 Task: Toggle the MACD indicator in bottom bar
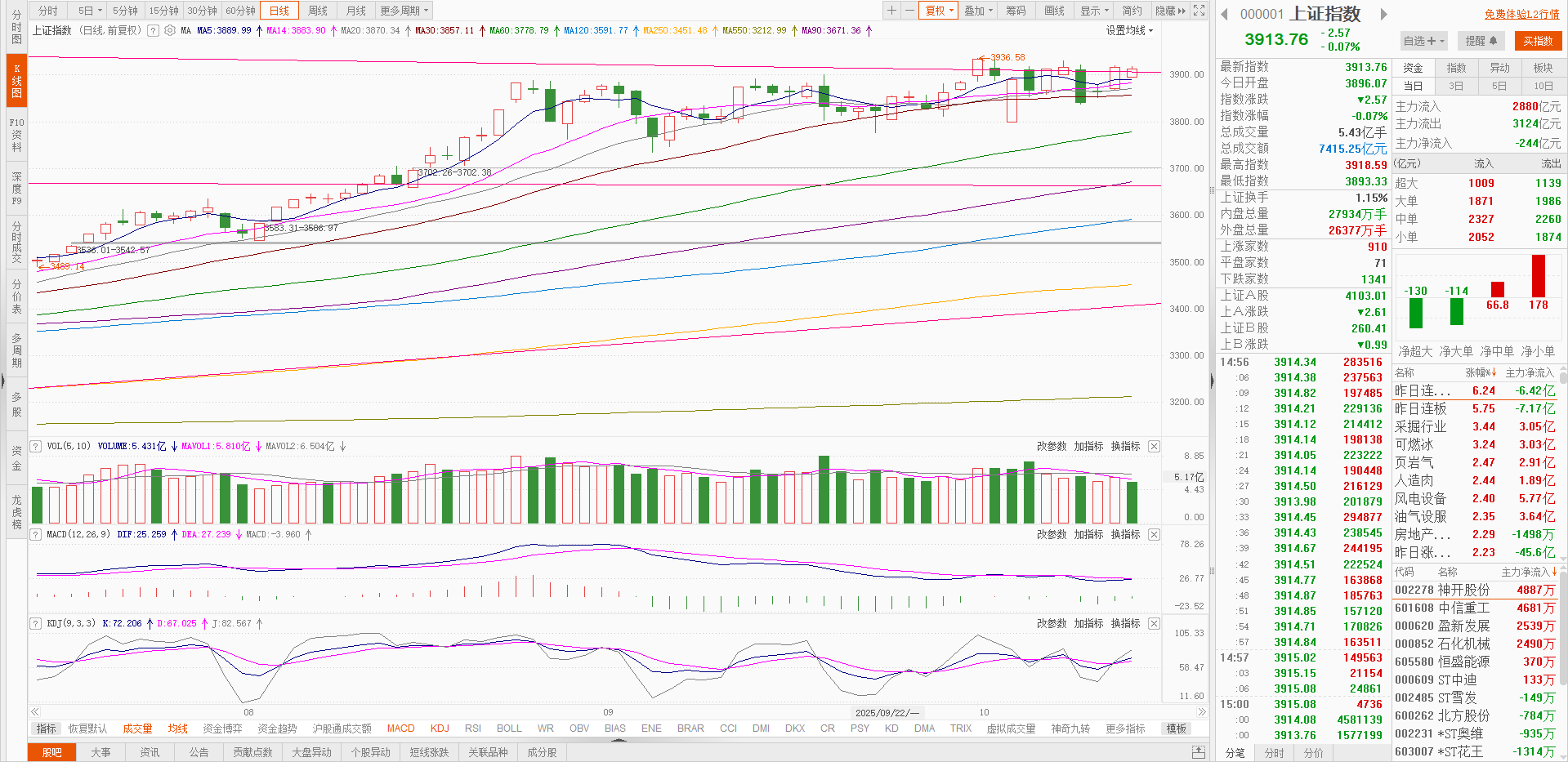[400, 729]
